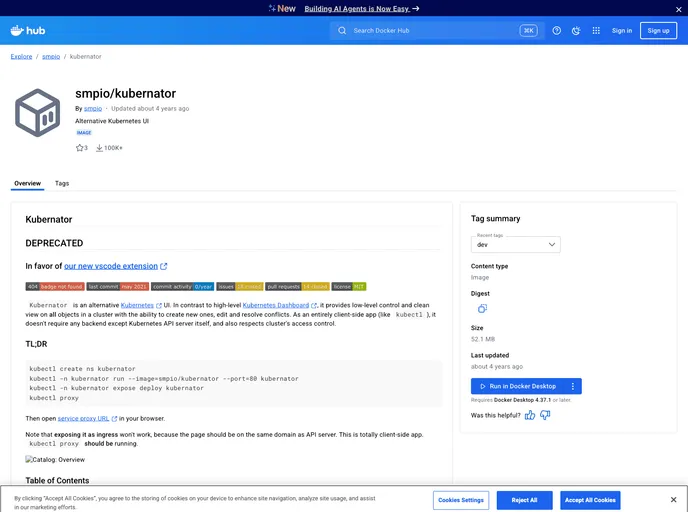The image size is (688, 512).
Task: Copy the digest with the copy icon
Action: click(x=482, y=308)
